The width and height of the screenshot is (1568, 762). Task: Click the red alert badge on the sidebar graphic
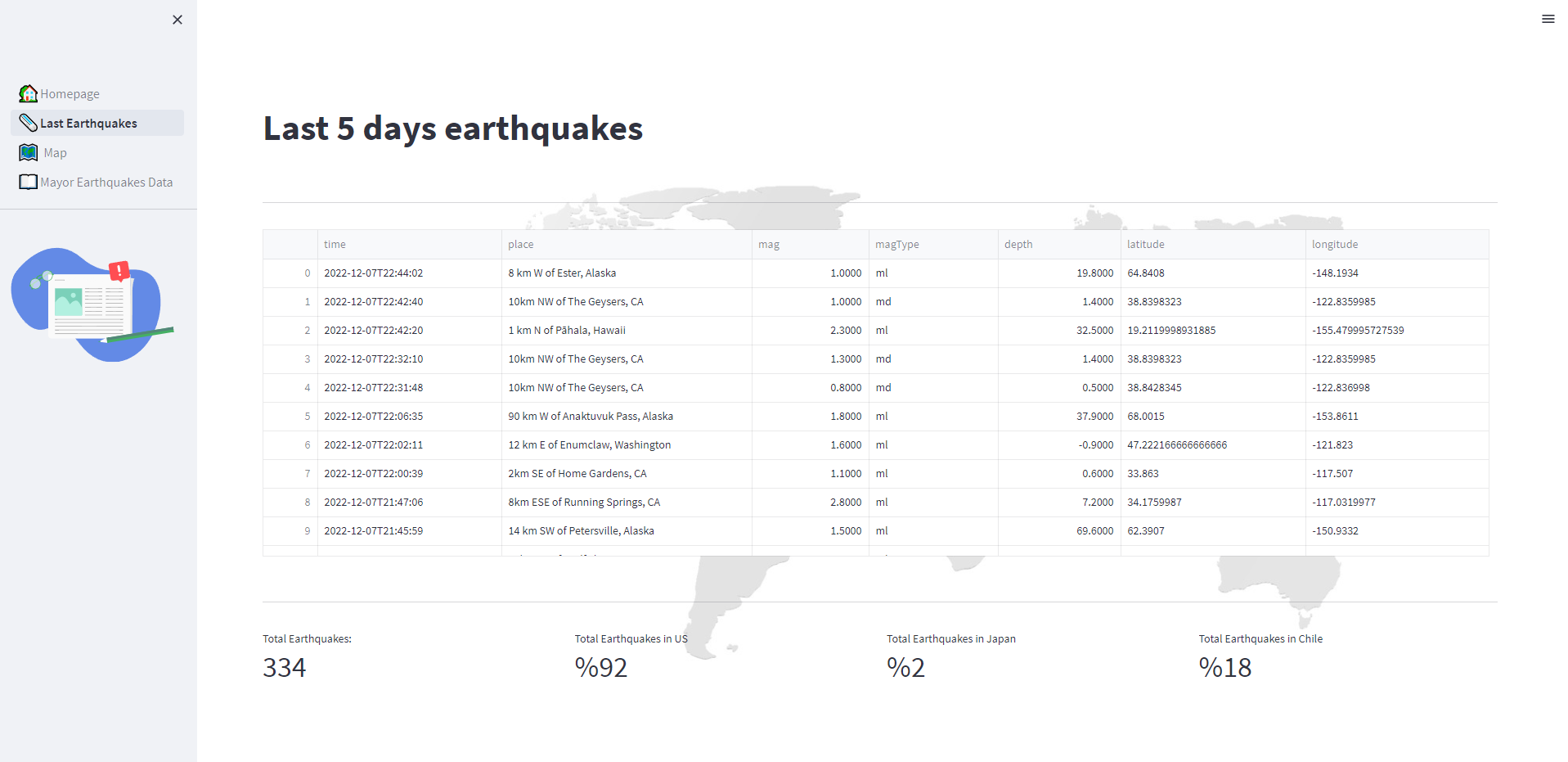pyautogui.click(x=118, y=270)
